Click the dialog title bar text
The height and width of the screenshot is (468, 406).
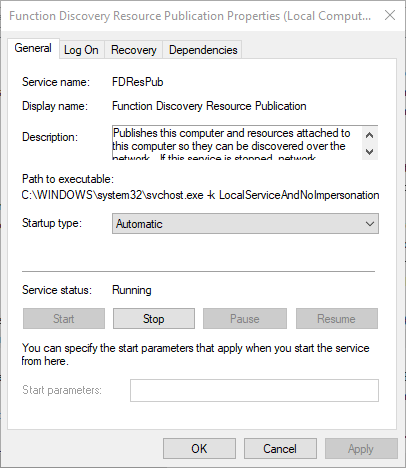pos(190,16)
